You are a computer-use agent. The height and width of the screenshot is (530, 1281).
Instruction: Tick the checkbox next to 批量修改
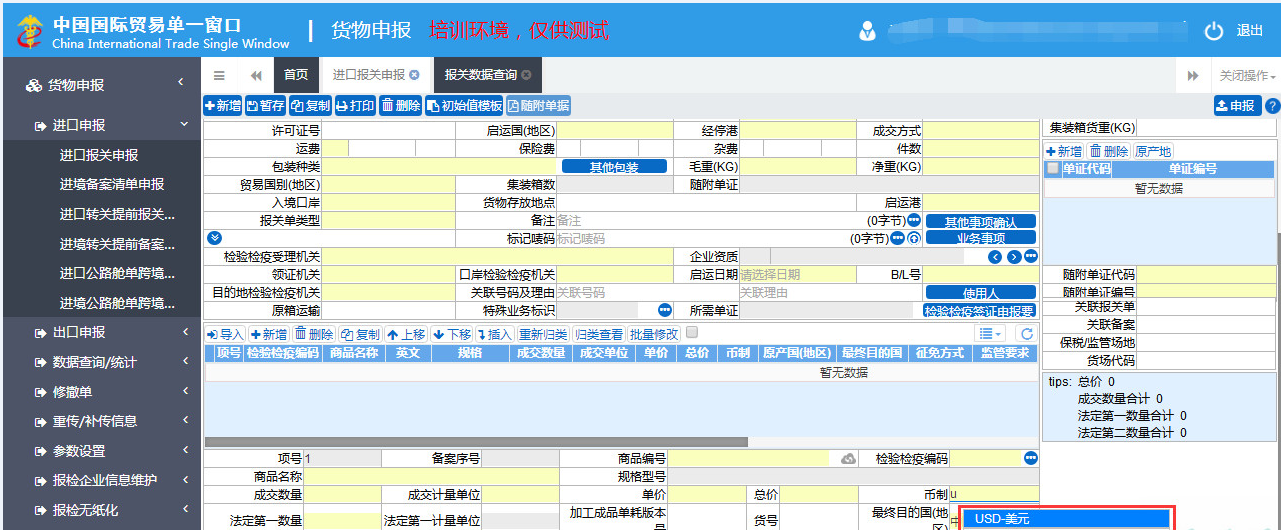click(x=692, y=333)
